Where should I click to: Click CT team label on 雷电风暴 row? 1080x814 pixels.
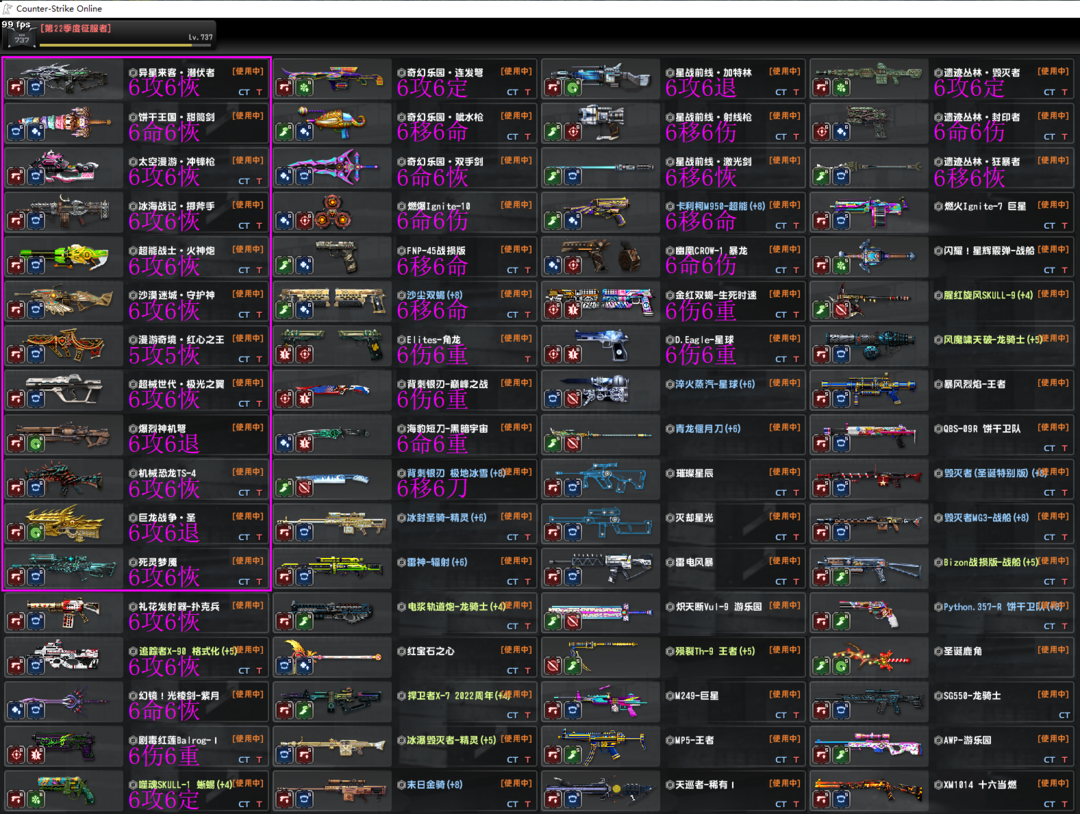(x=780, y=582)
